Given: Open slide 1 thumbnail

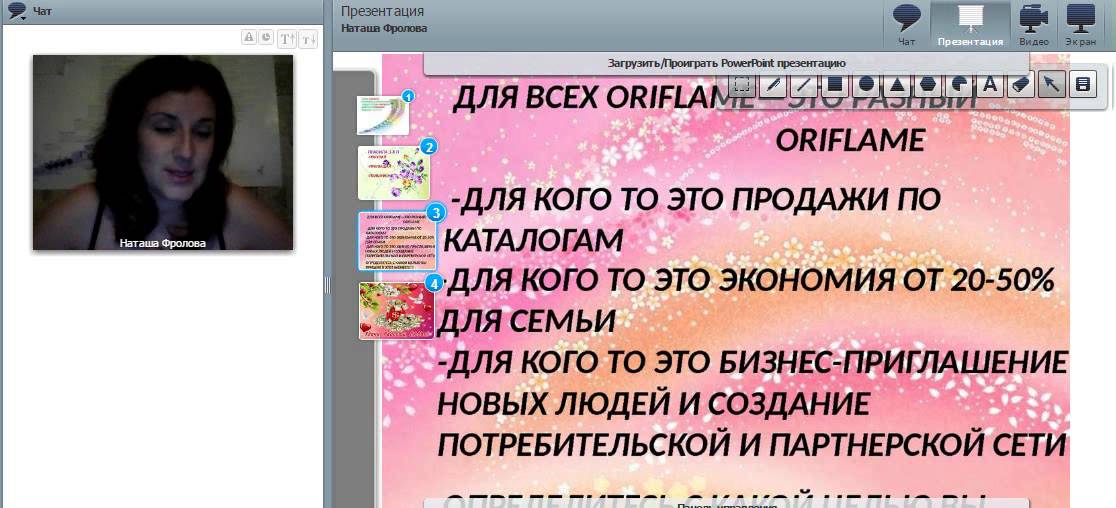Looking at the screenshot, I should pyautogui.click(x=383, y=115).
